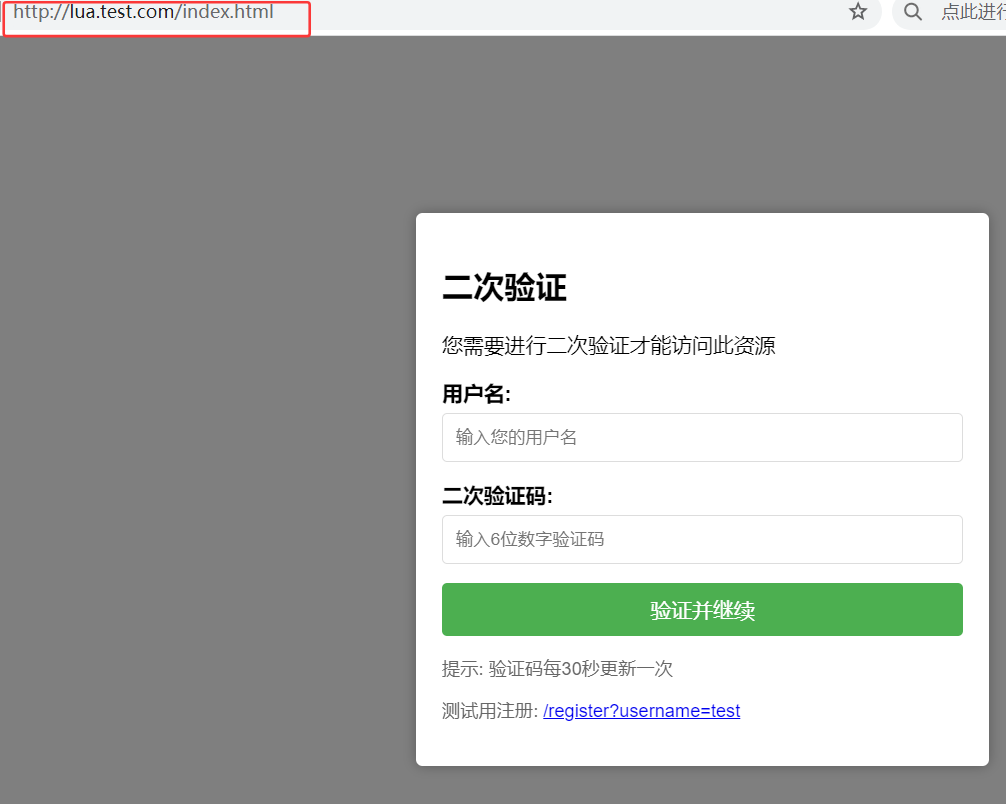Click the magnifier search icon
Viewport: 1006px width, 804px height.
(x=912, y=12)
